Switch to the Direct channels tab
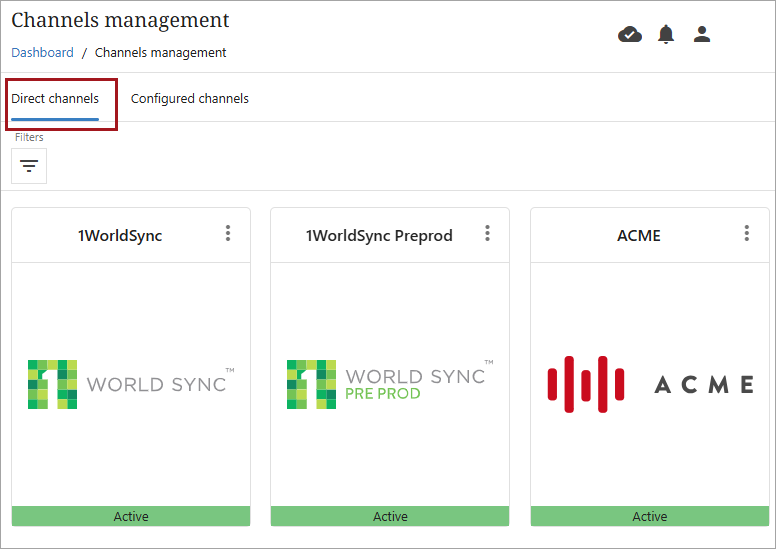This screenshot has height=549, width=776. coord(55,99)
